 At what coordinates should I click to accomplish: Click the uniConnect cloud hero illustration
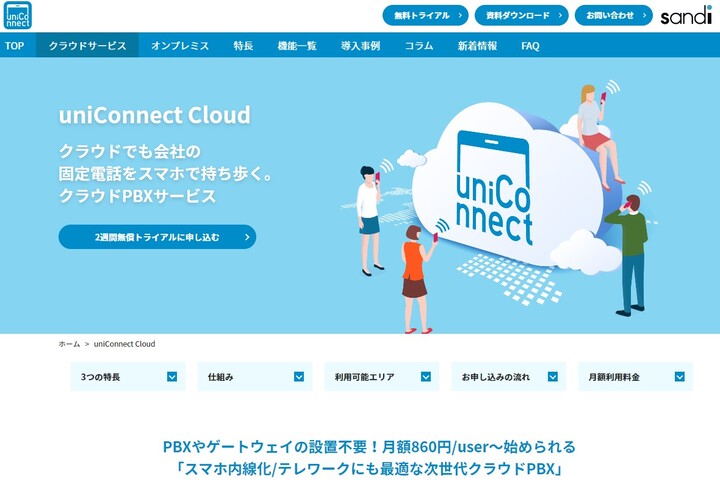(501, 202)
